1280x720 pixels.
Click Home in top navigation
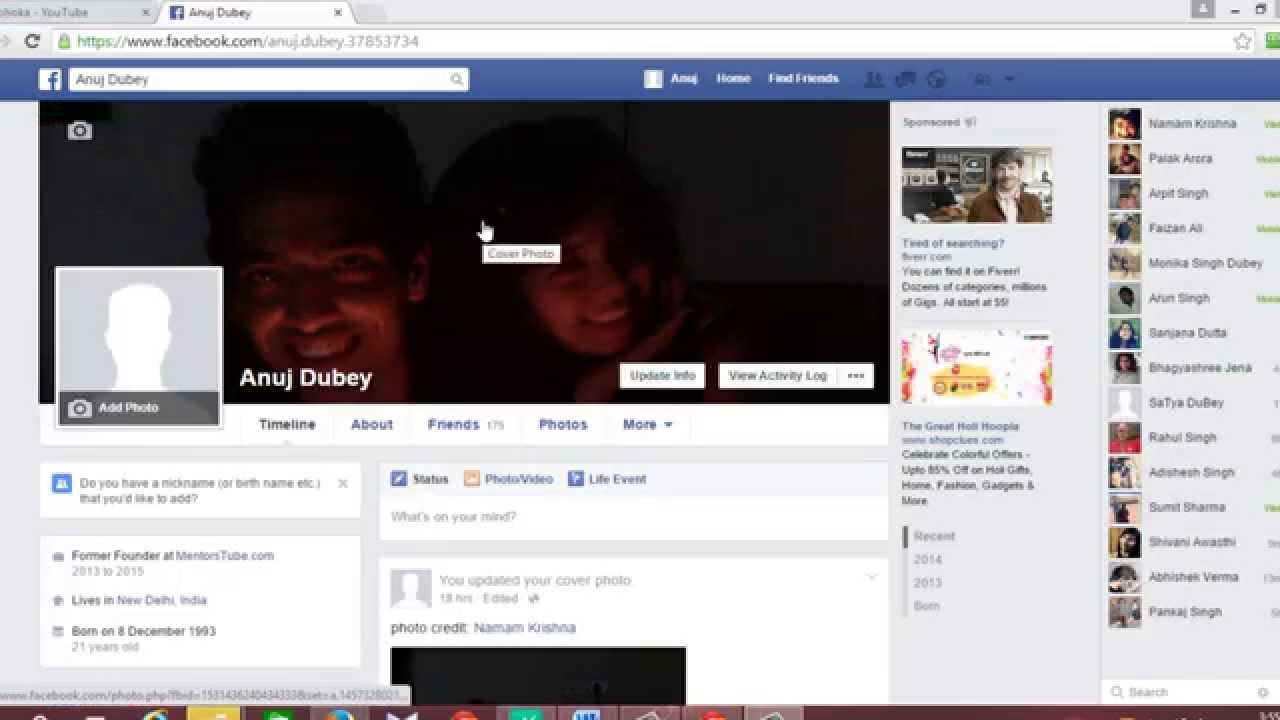coord(733,79)
